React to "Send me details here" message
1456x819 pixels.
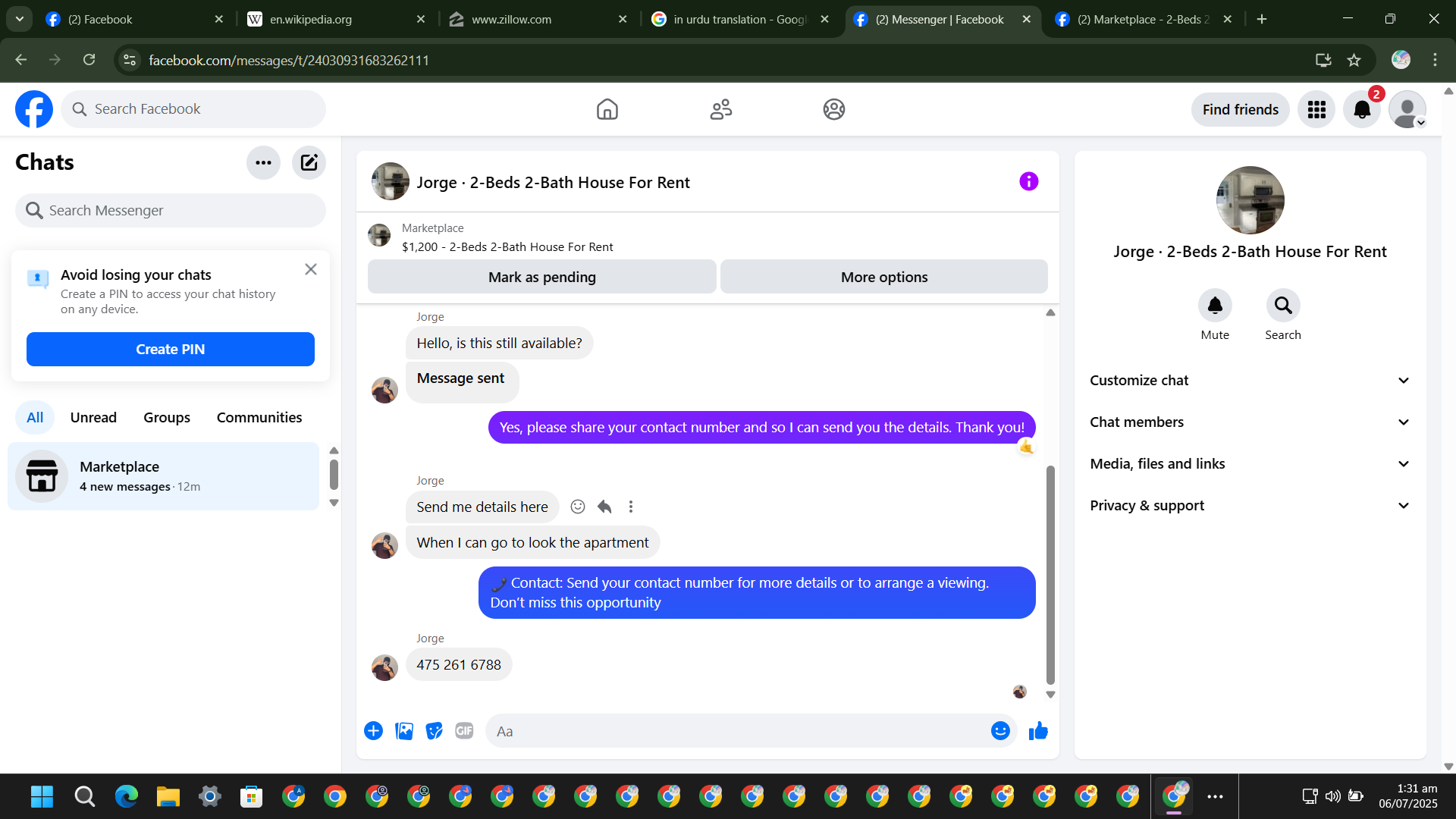578,507
